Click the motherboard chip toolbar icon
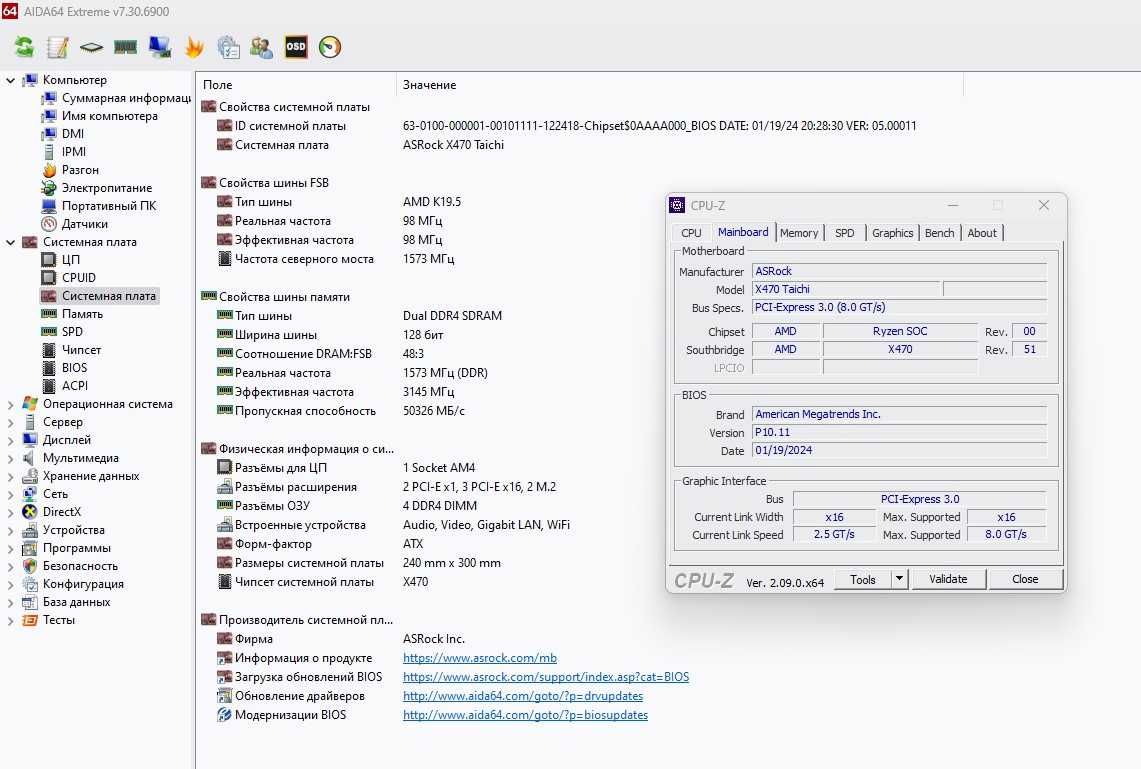1141x769 pixels. click(x=91, y=47)
